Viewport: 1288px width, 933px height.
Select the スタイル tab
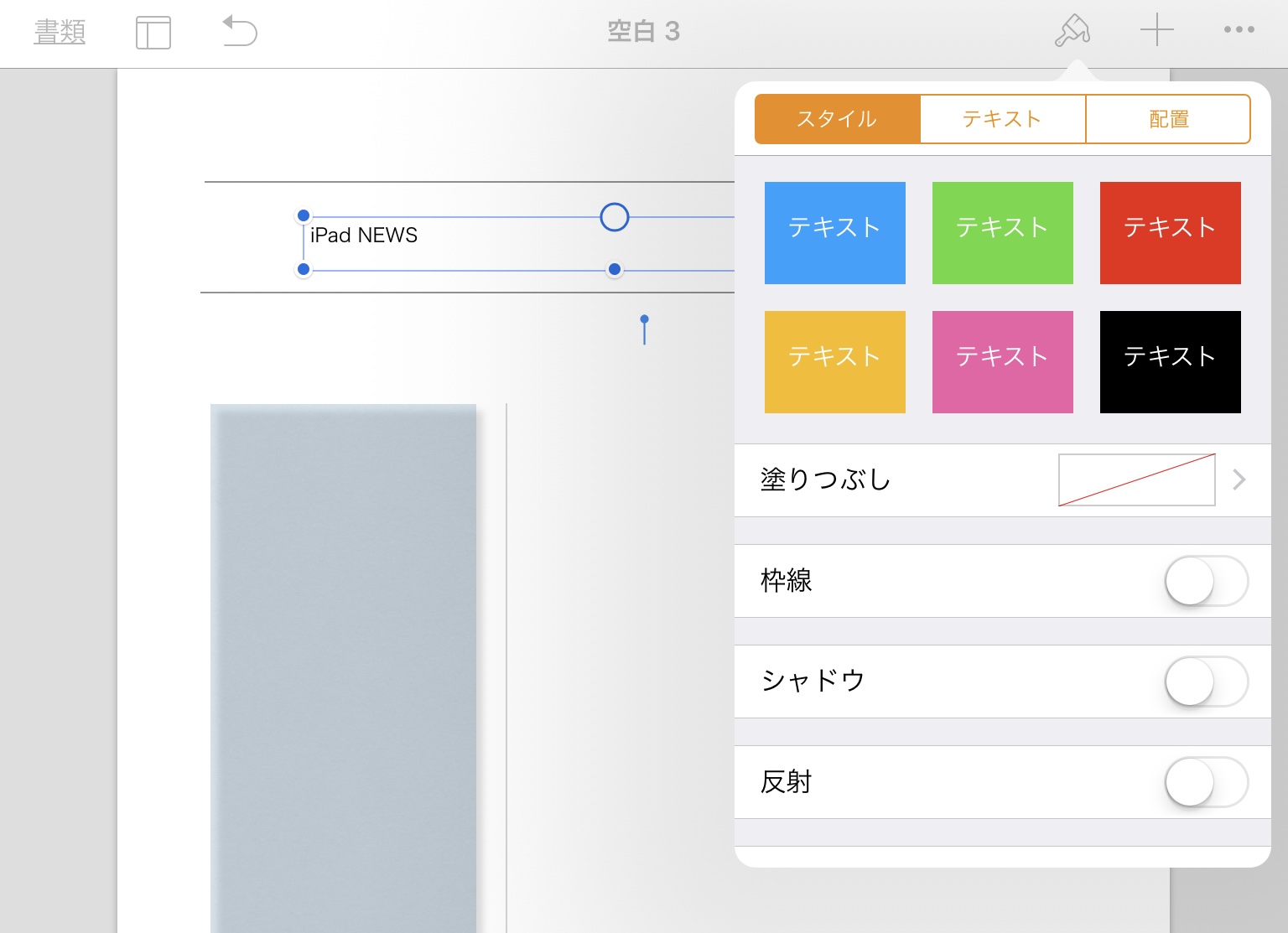837,119
